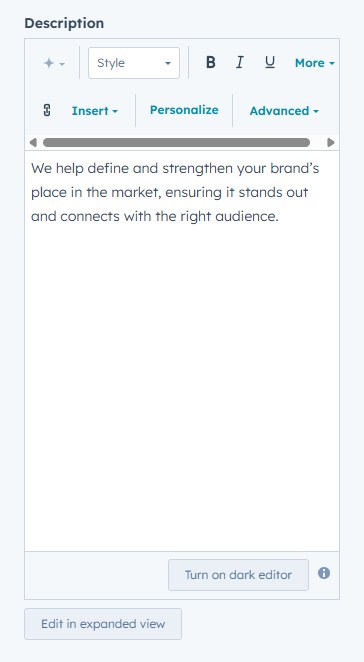Turn on dark editor
The image size is (364, 662).
point(238,575)
